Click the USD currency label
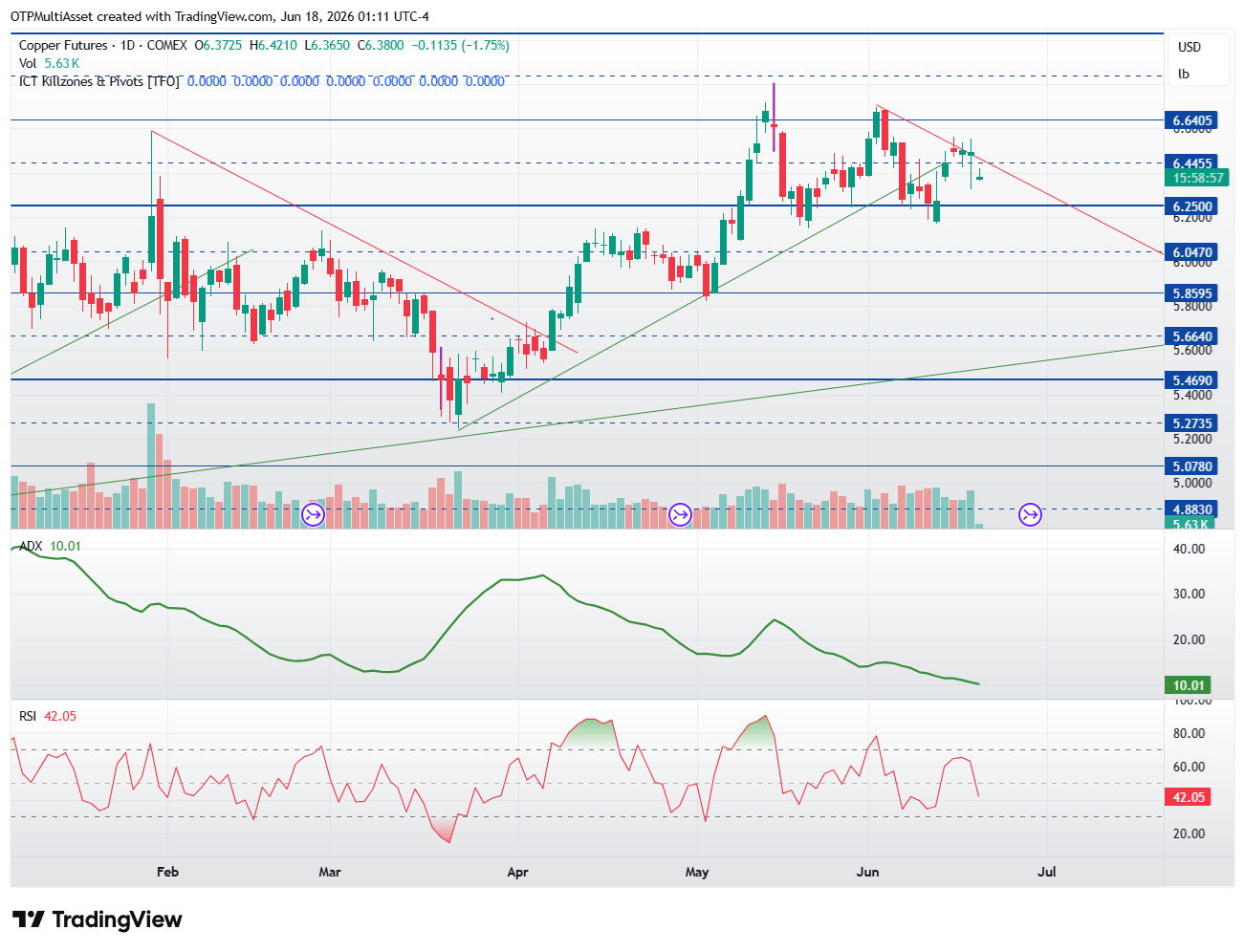The height and width of the screenshot is (952, 1245). coord(1189,47)
